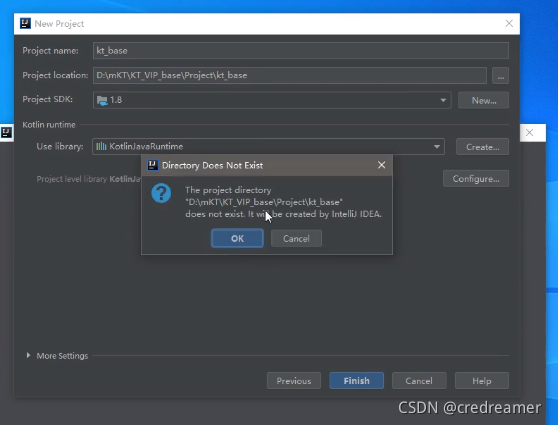Image resolution: width=558 pixels, height=425 pixels.
Task: Cancel the New Project wizard
Action: [419, 381]
